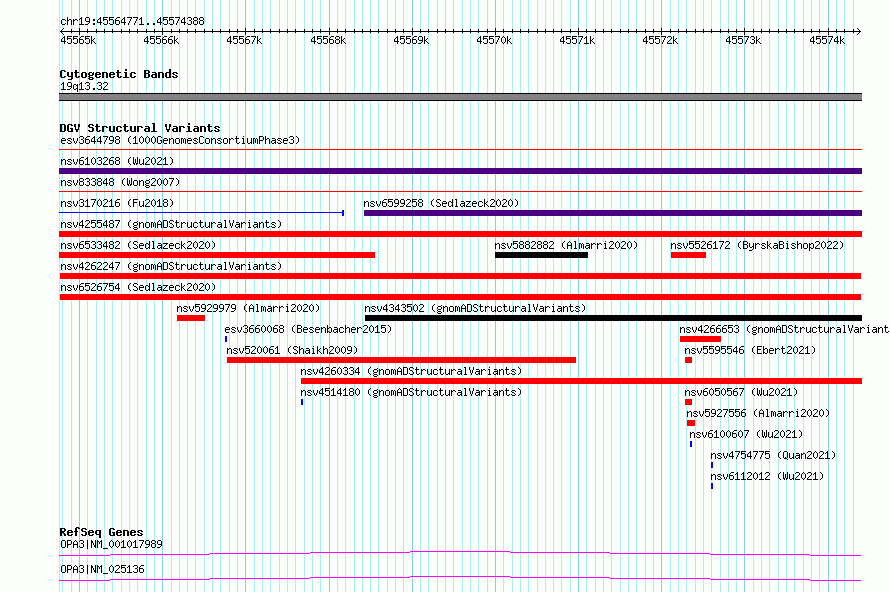Image resolution: width=890 pixels, height=592 pixels.
Task: Select the nsv5882882 (Almarri2020) black bar
Action: (541, 255)
